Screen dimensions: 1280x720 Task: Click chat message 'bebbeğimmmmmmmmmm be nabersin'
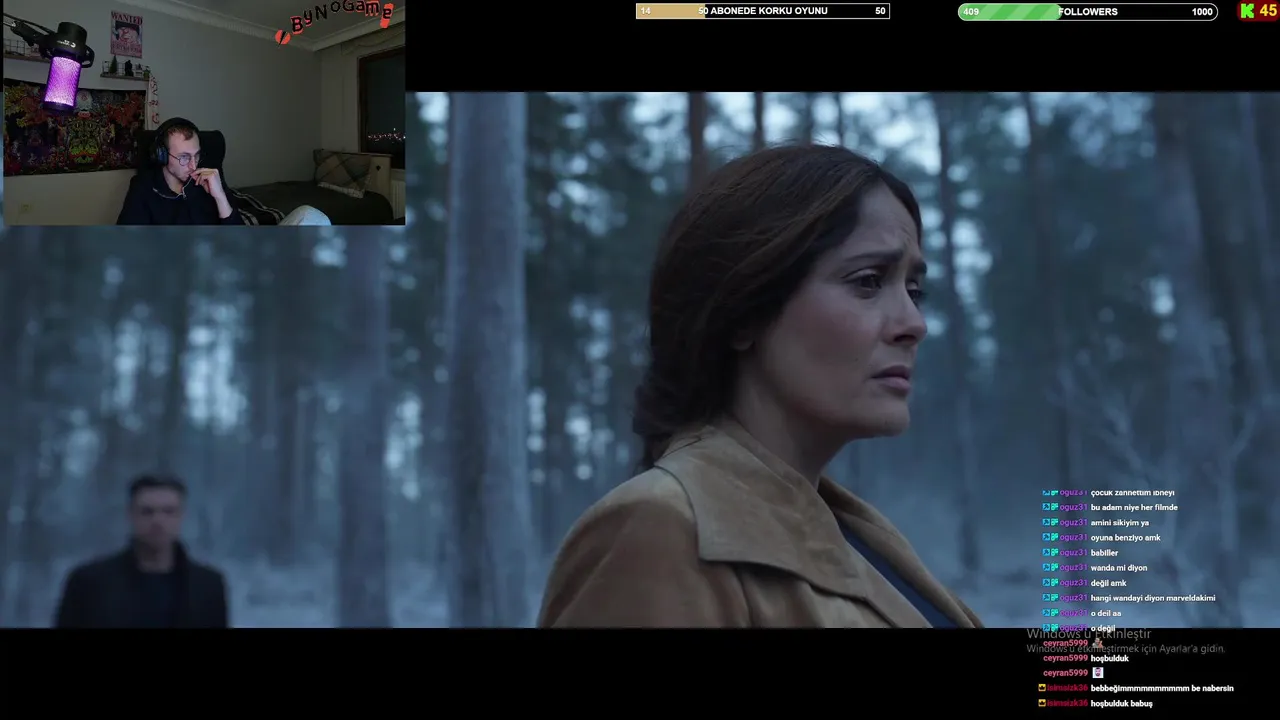[x=1162, y=688]
